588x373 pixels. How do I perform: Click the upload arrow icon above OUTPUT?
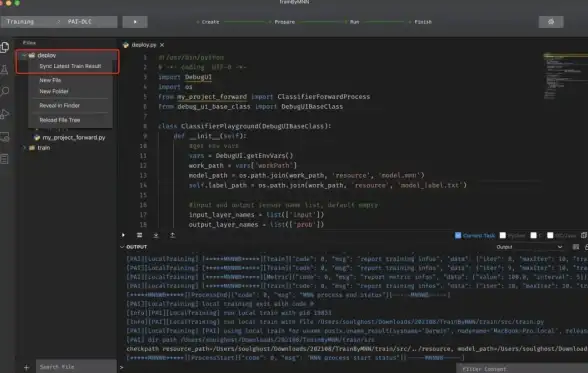pos(172,235)
